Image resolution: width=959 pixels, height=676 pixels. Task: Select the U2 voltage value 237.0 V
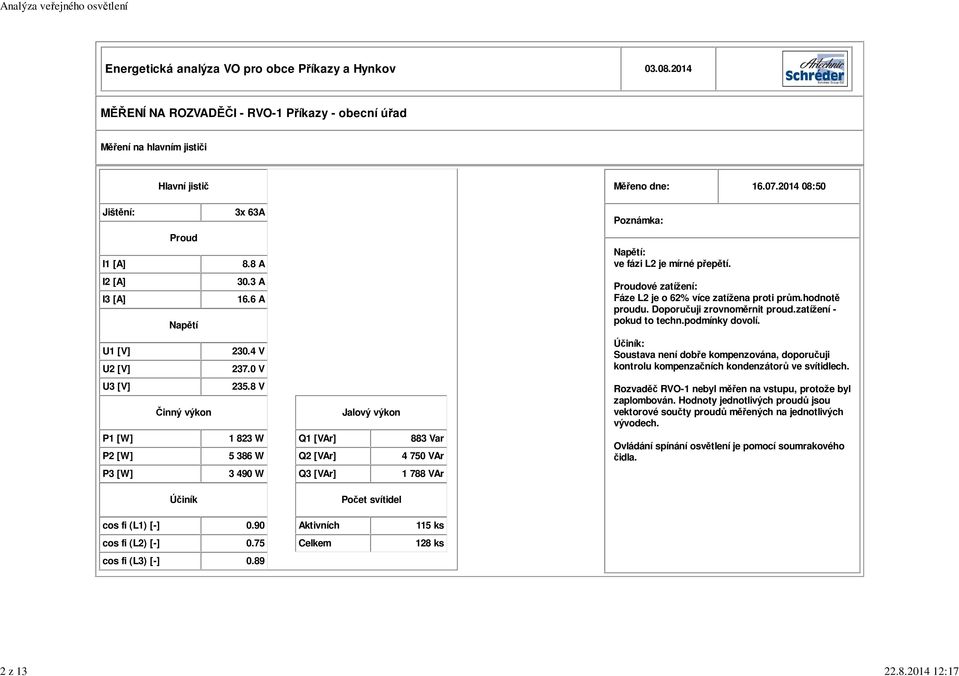pos(248,370)
